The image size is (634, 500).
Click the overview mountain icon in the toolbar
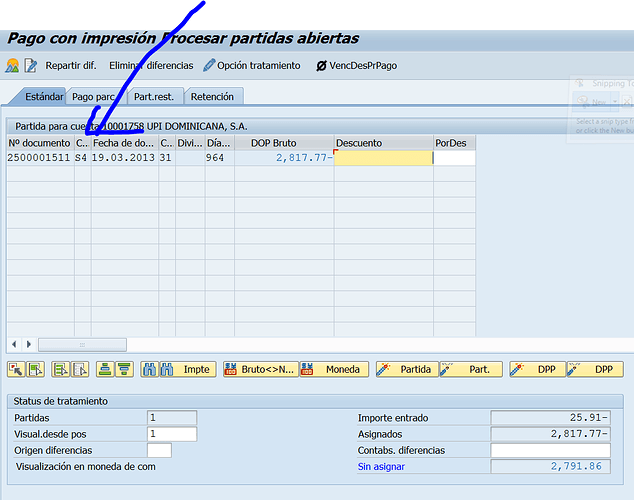click(x=12, y=65)
